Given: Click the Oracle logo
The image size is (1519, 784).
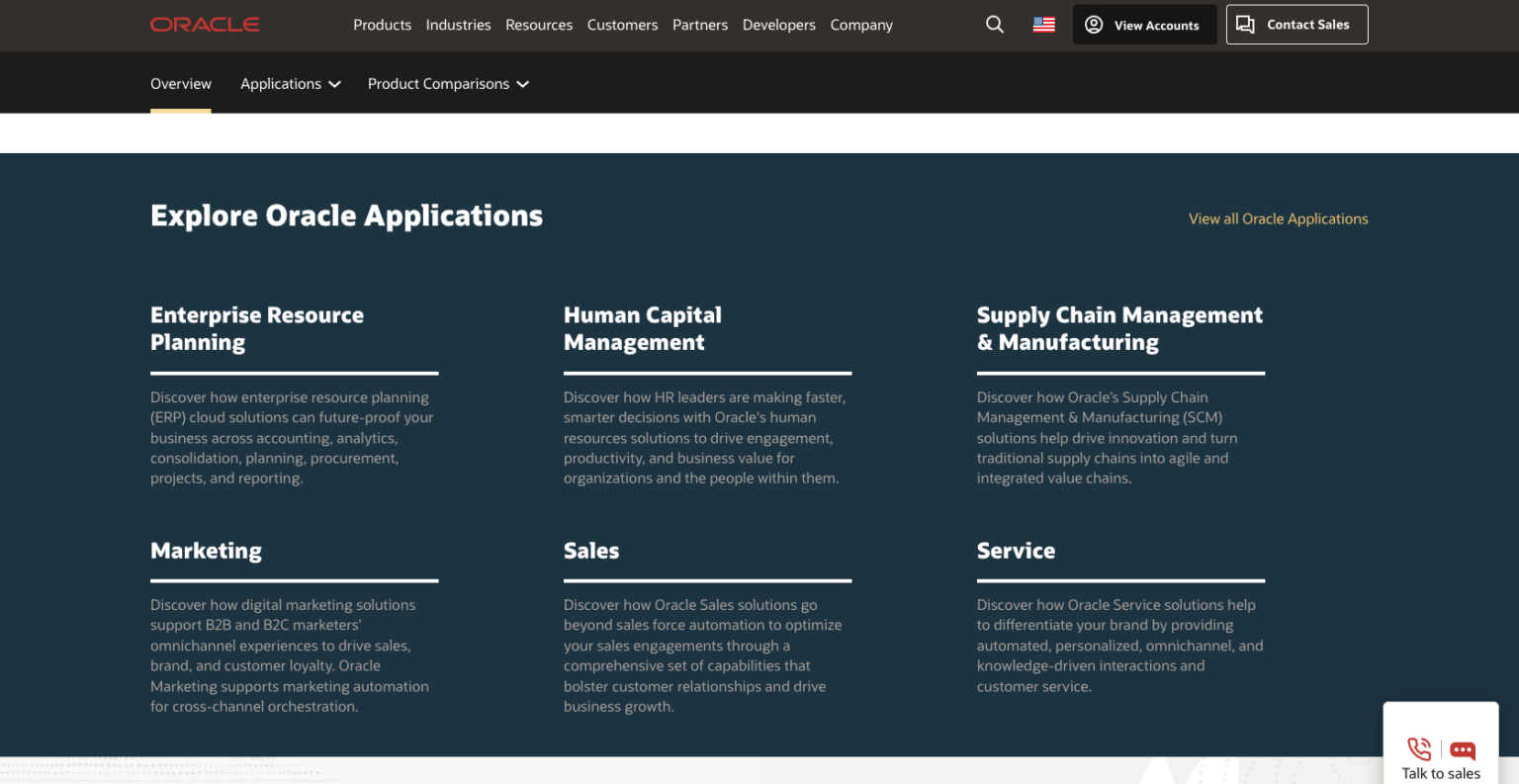Looking at the screenshot, I should (x=205, y=25).
